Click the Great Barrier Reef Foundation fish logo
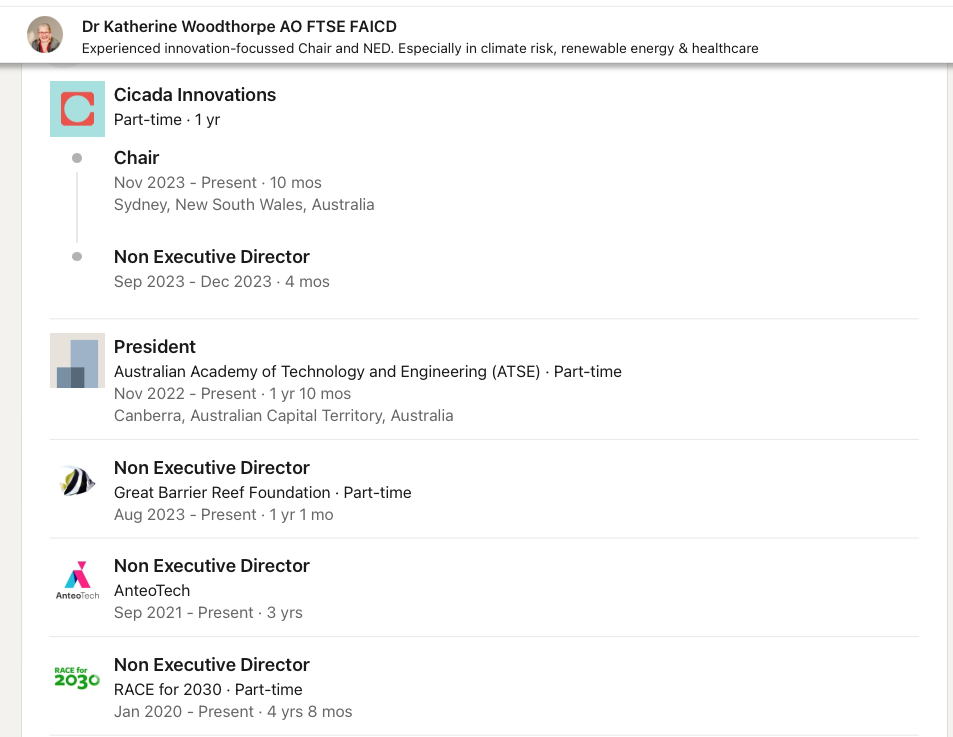Viewport: 953px width, 737px height. (77, 481)
